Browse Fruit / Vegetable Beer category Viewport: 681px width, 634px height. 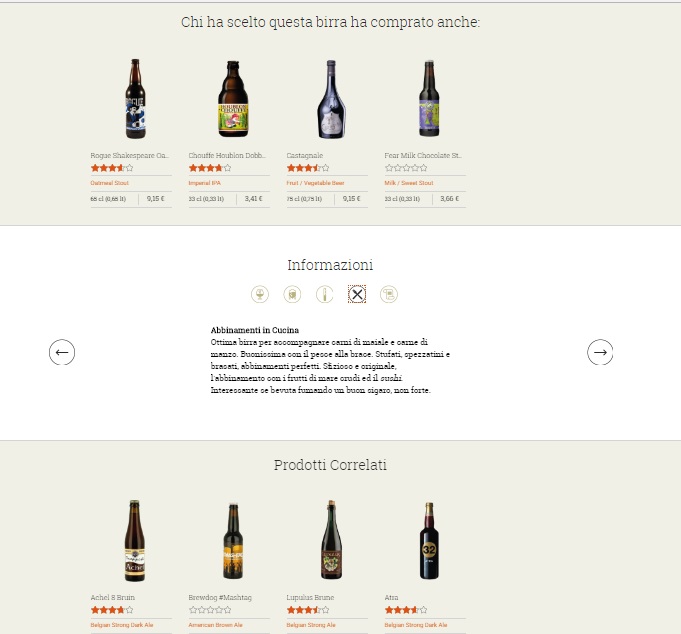[315, 183]
